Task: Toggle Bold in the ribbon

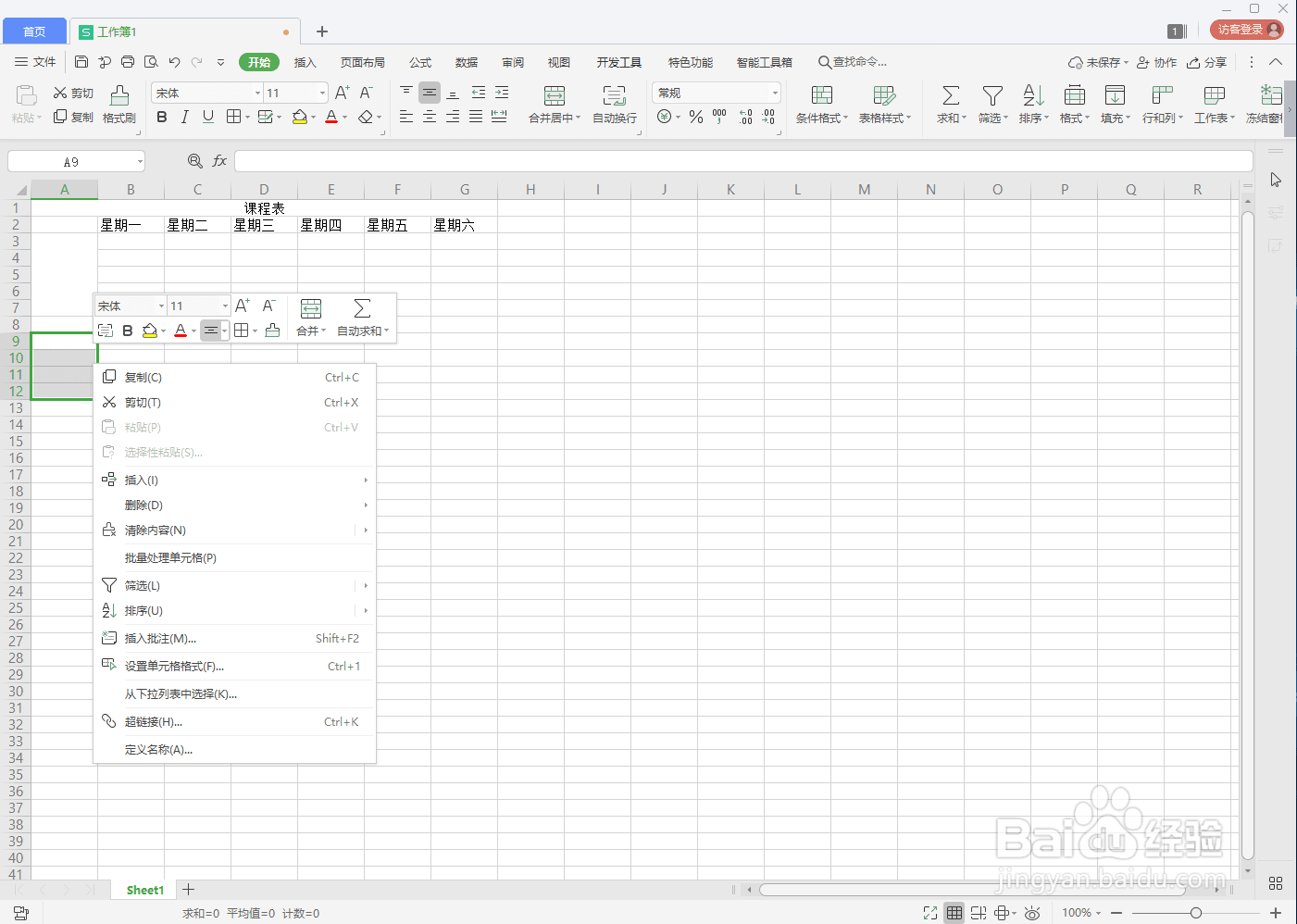Action: 162,117
